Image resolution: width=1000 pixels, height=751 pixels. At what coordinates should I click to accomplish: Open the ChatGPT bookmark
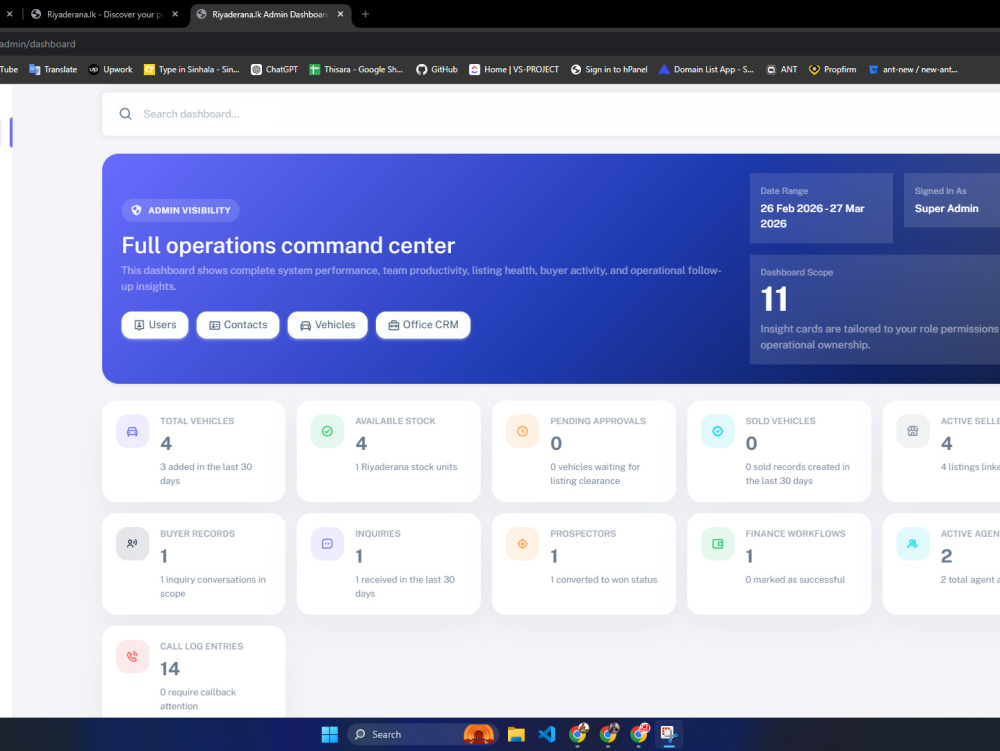click(274, 69)
